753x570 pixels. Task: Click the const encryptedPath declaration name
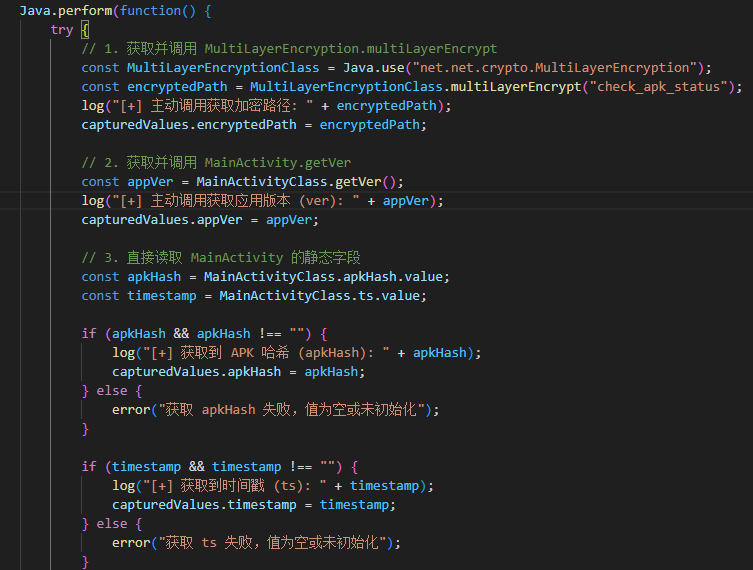(177, 87)
